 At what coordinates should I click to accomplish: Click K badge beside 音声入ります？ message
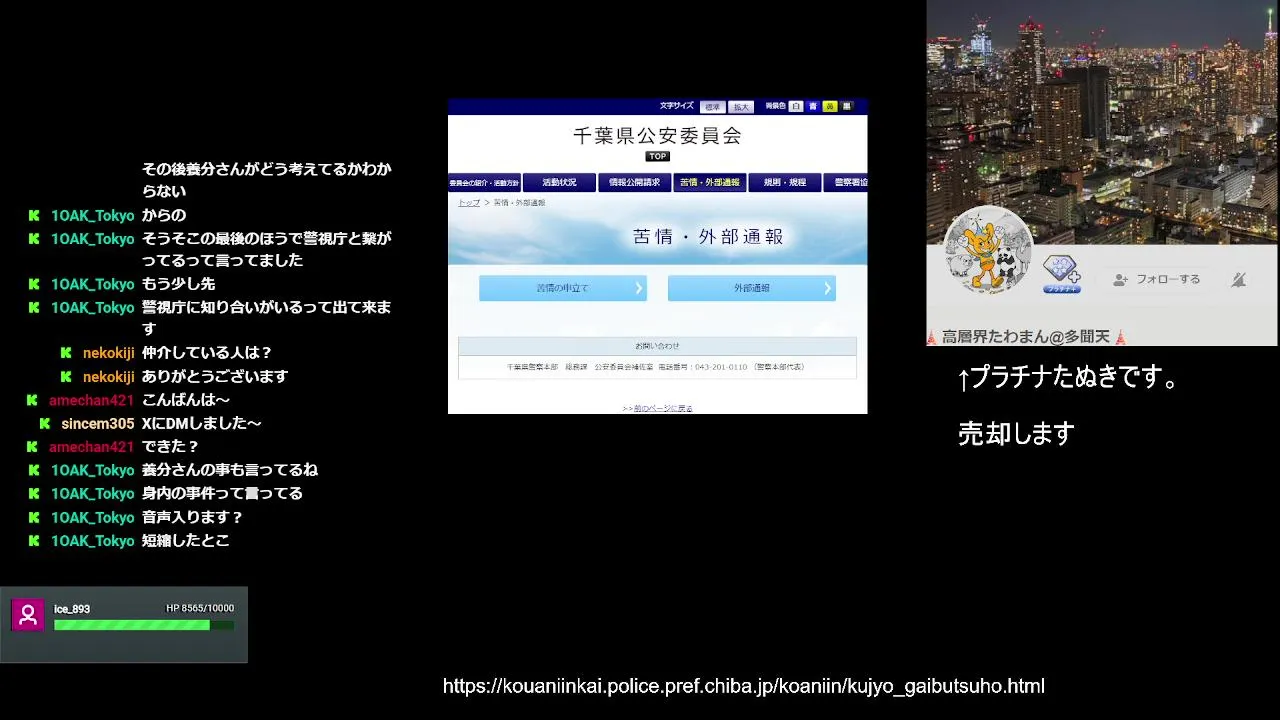[x=34, y=517]
